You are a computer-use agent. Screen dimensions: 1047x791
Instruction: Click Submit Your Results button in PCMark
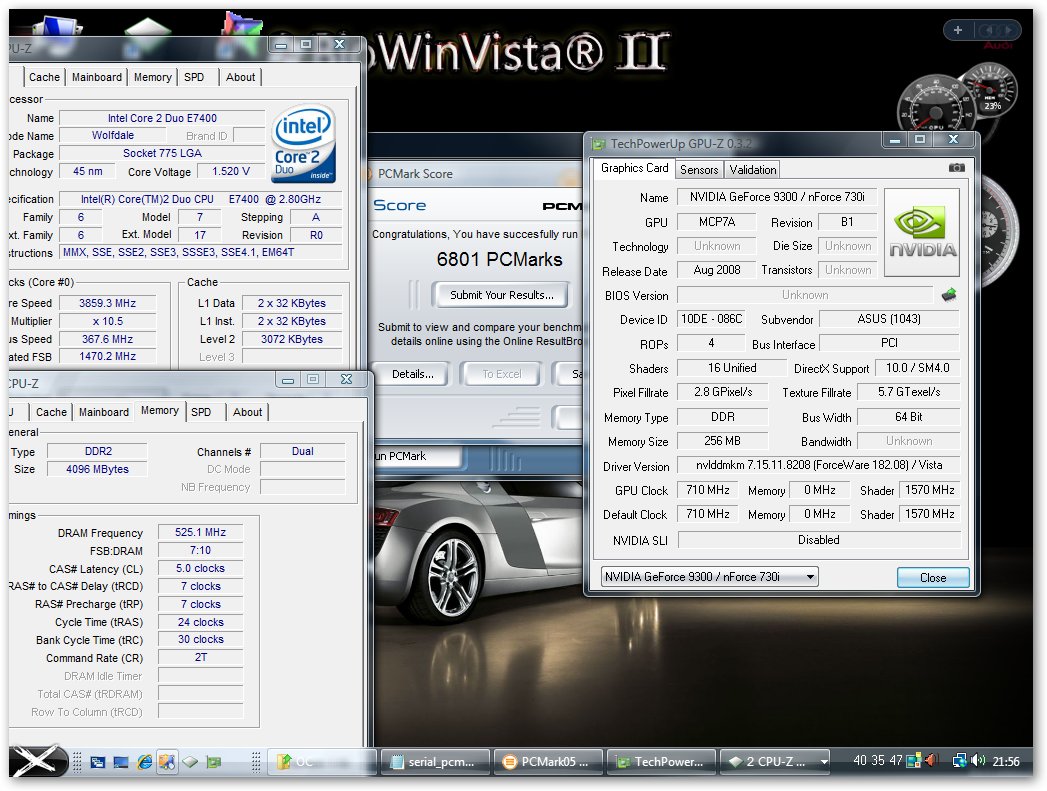pos(501,295)
